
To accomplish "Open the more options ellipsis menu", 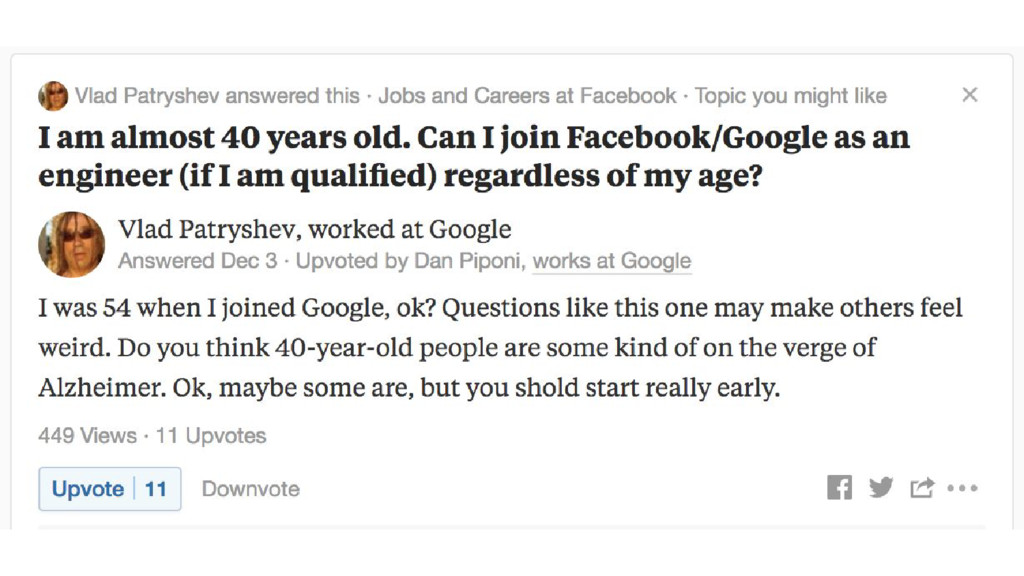I will [962, 489].
